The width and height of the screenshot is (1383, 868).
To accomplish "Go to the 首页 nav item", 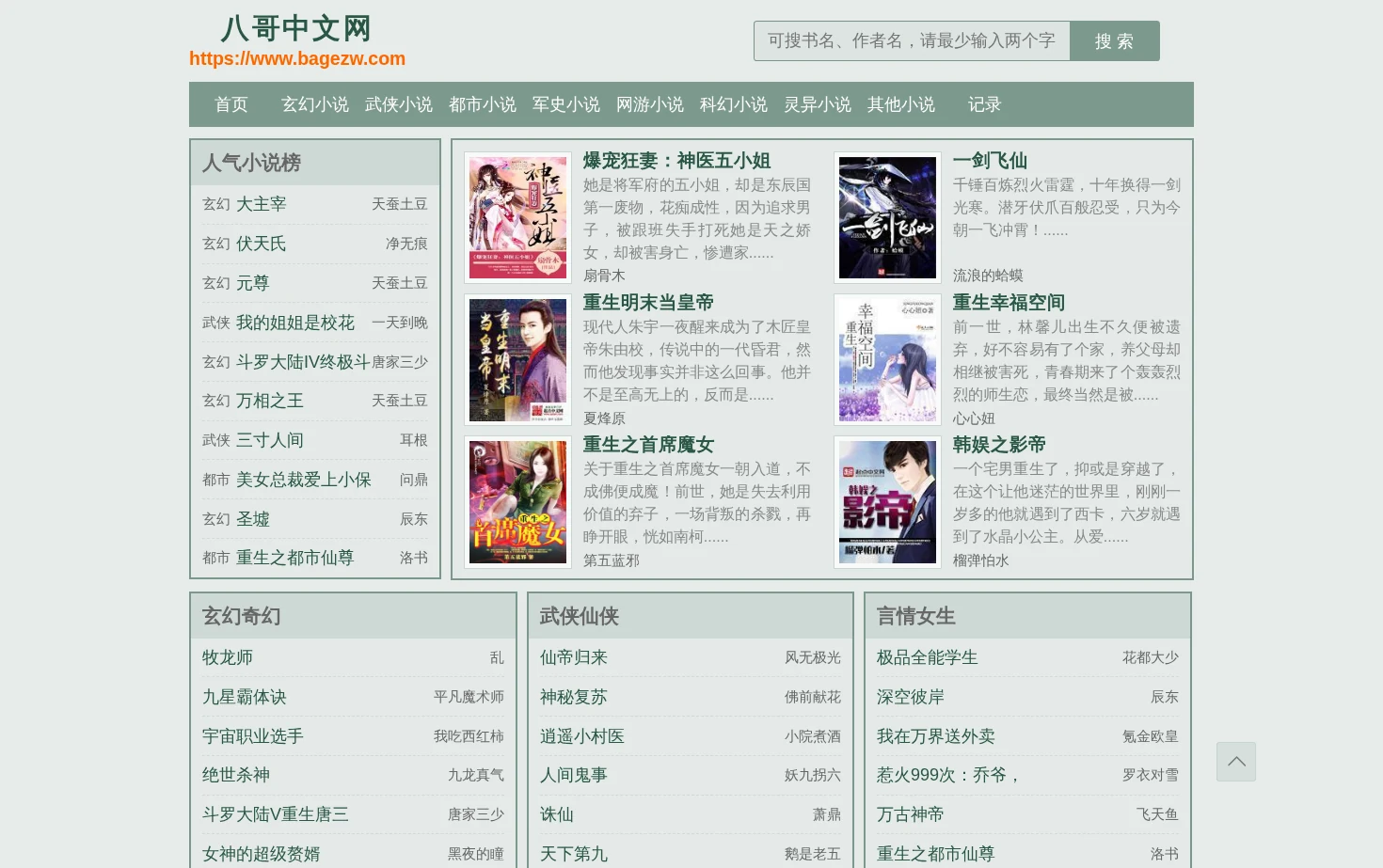I will click(231, 104).
